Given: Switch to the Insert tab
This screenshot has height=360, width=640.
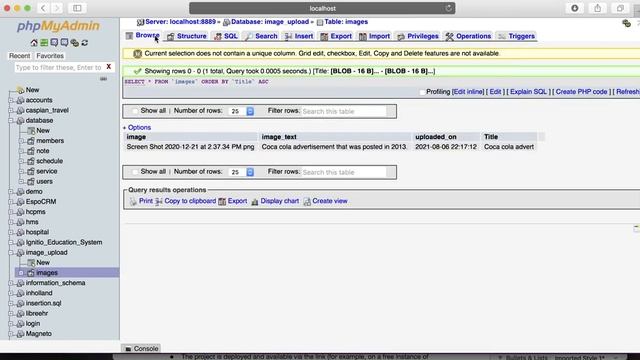Looking at the screenshot, I should [299, 36].
